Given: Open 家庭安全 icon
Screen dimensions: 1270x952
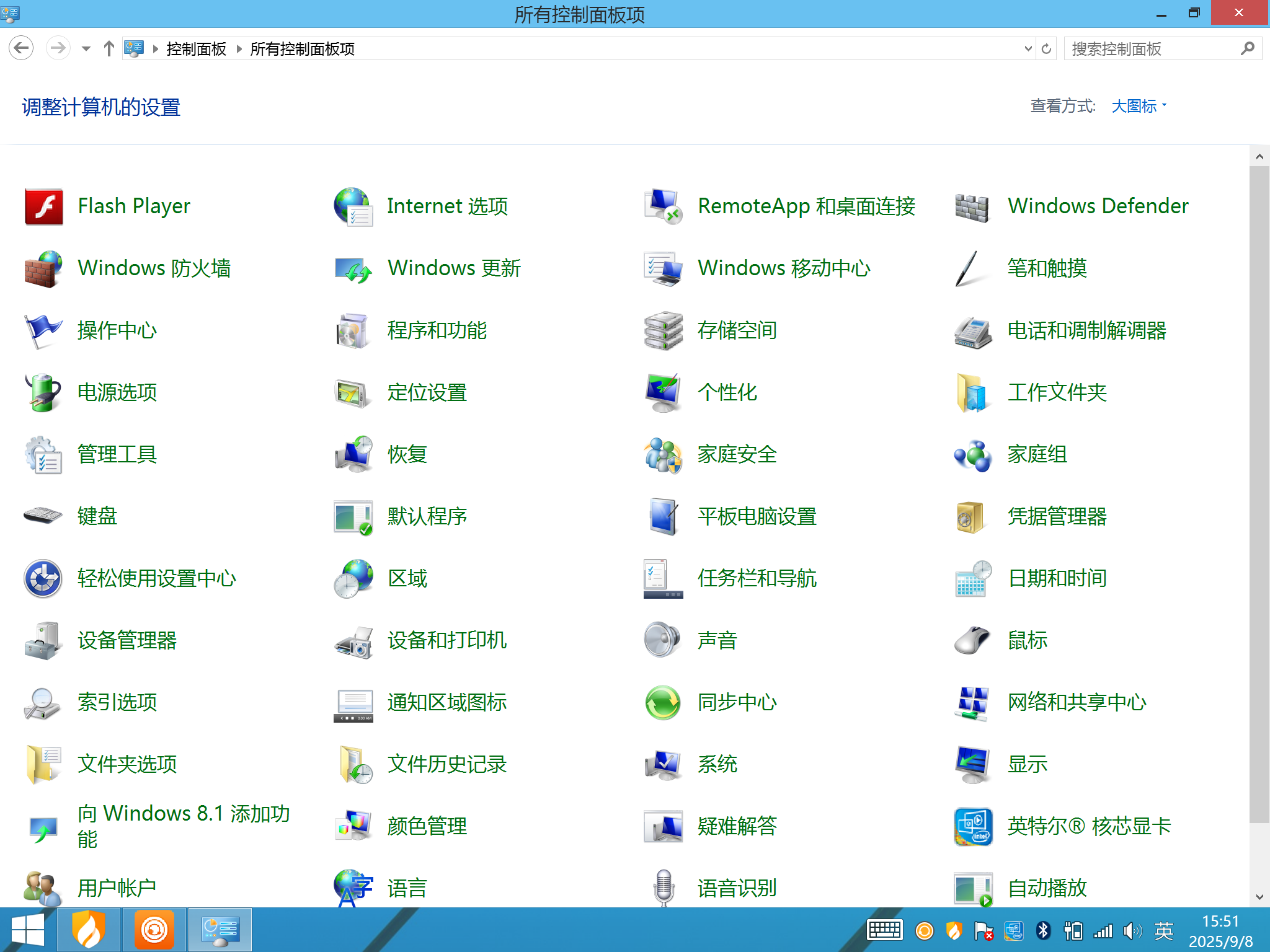Looking at the screenshot, I should coord(664,454).
